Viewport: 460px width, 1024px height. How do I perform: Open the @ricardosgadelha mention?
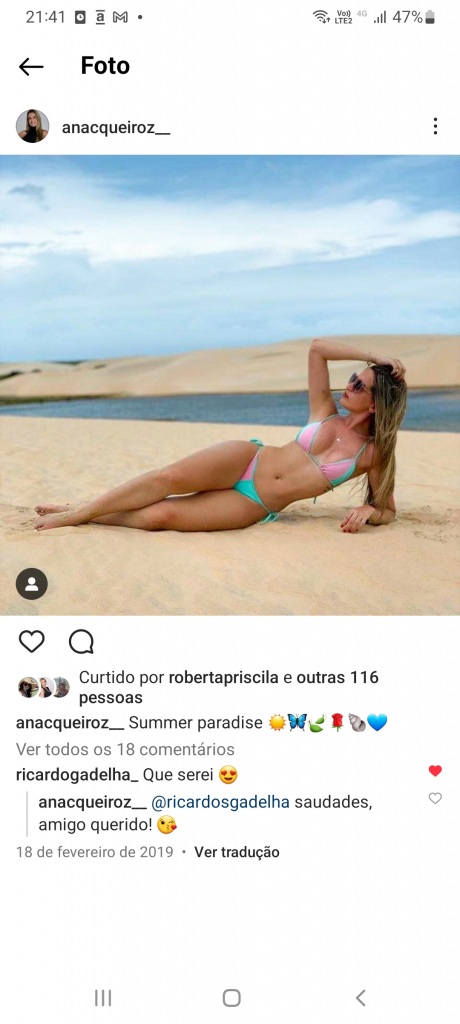pos(220,803)
